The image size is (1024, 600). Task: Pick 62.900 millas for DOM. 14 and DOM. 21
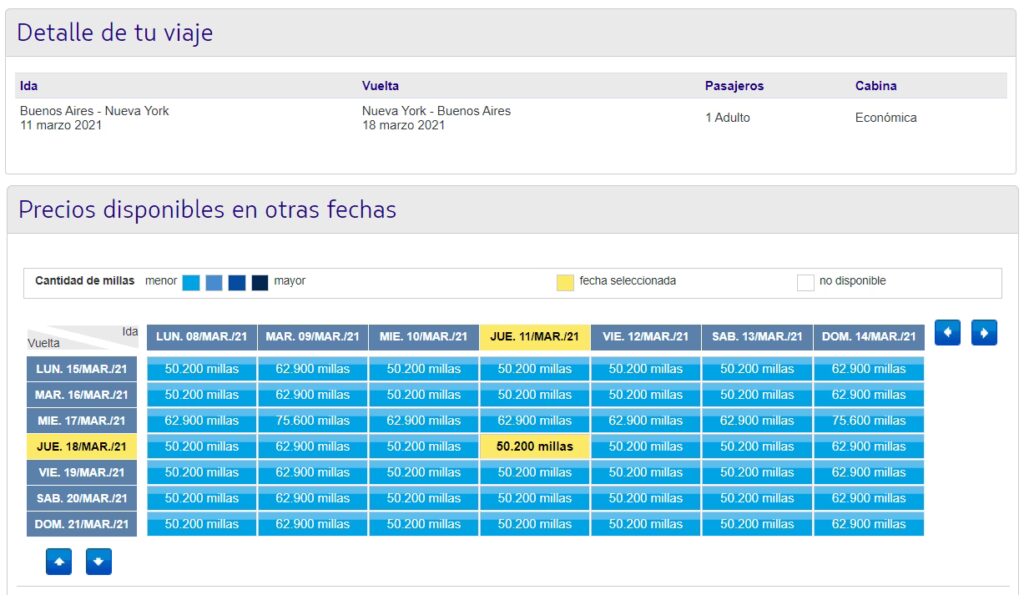coord(868,524)
